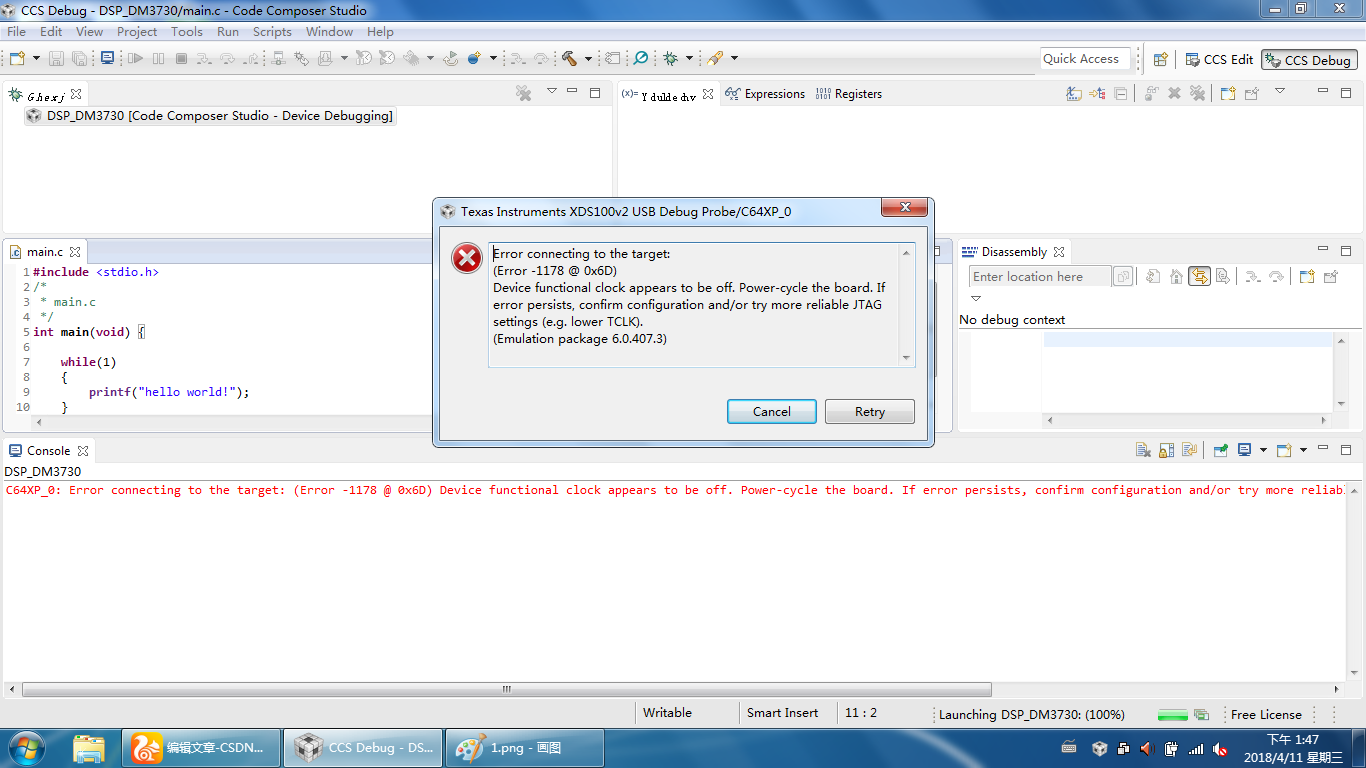Screen dimensions: 1366x768
Task: Toggle Pin to Debug Context in Disassembly view
Action: point(1330,277)
